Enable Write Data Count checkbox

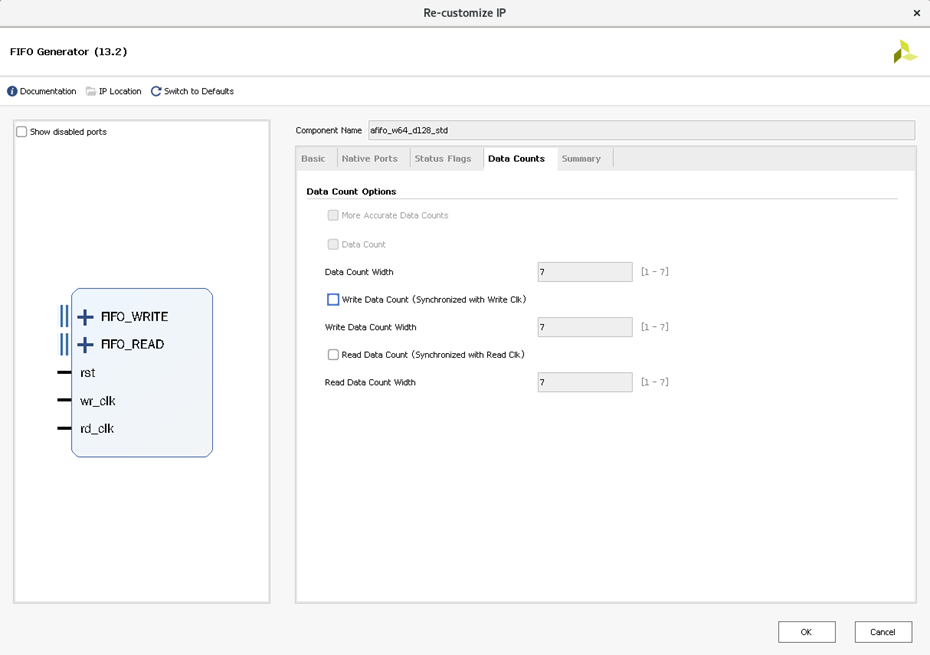(x=333, y=300)
